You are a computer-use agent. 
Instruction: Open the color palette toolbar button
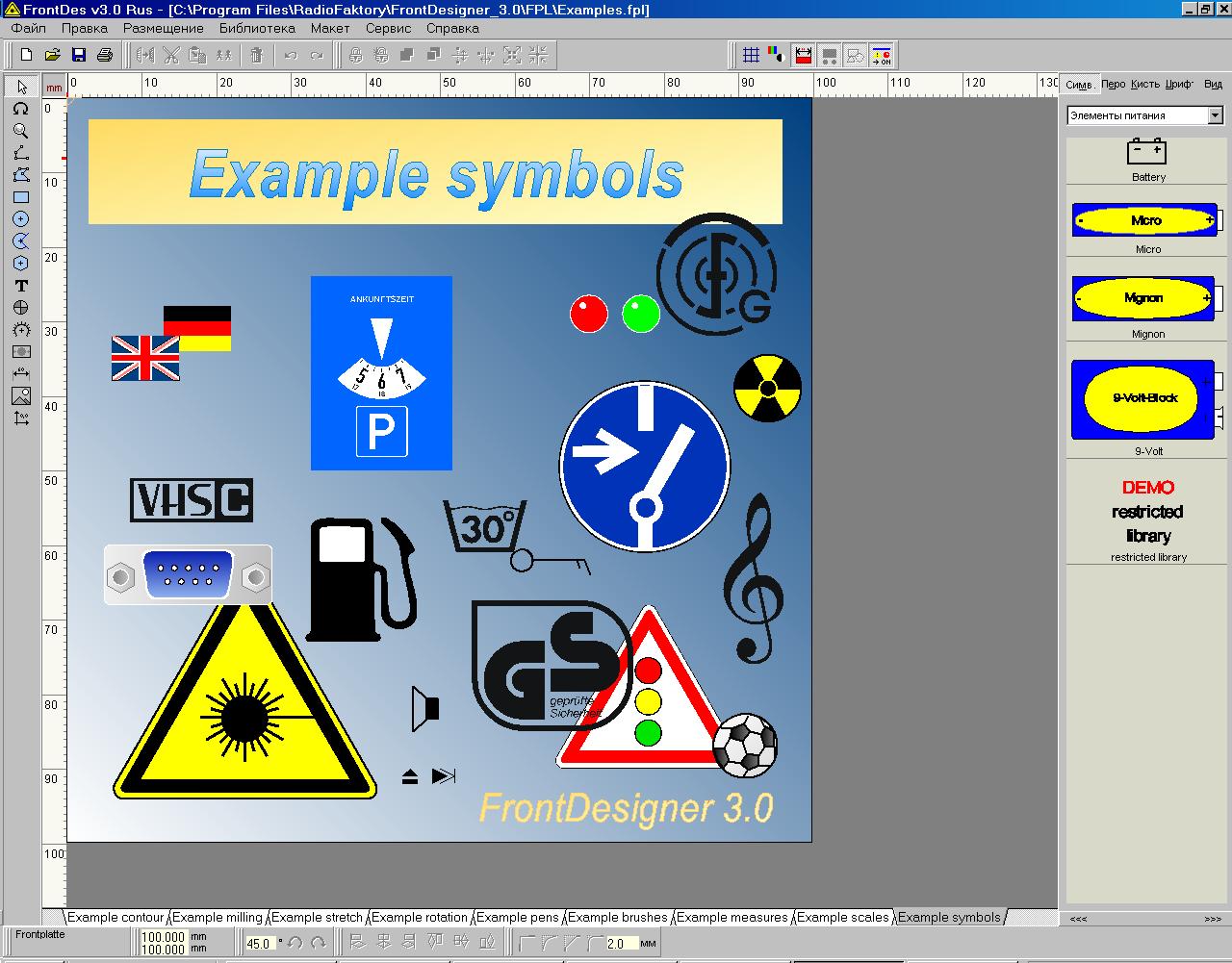777,56
